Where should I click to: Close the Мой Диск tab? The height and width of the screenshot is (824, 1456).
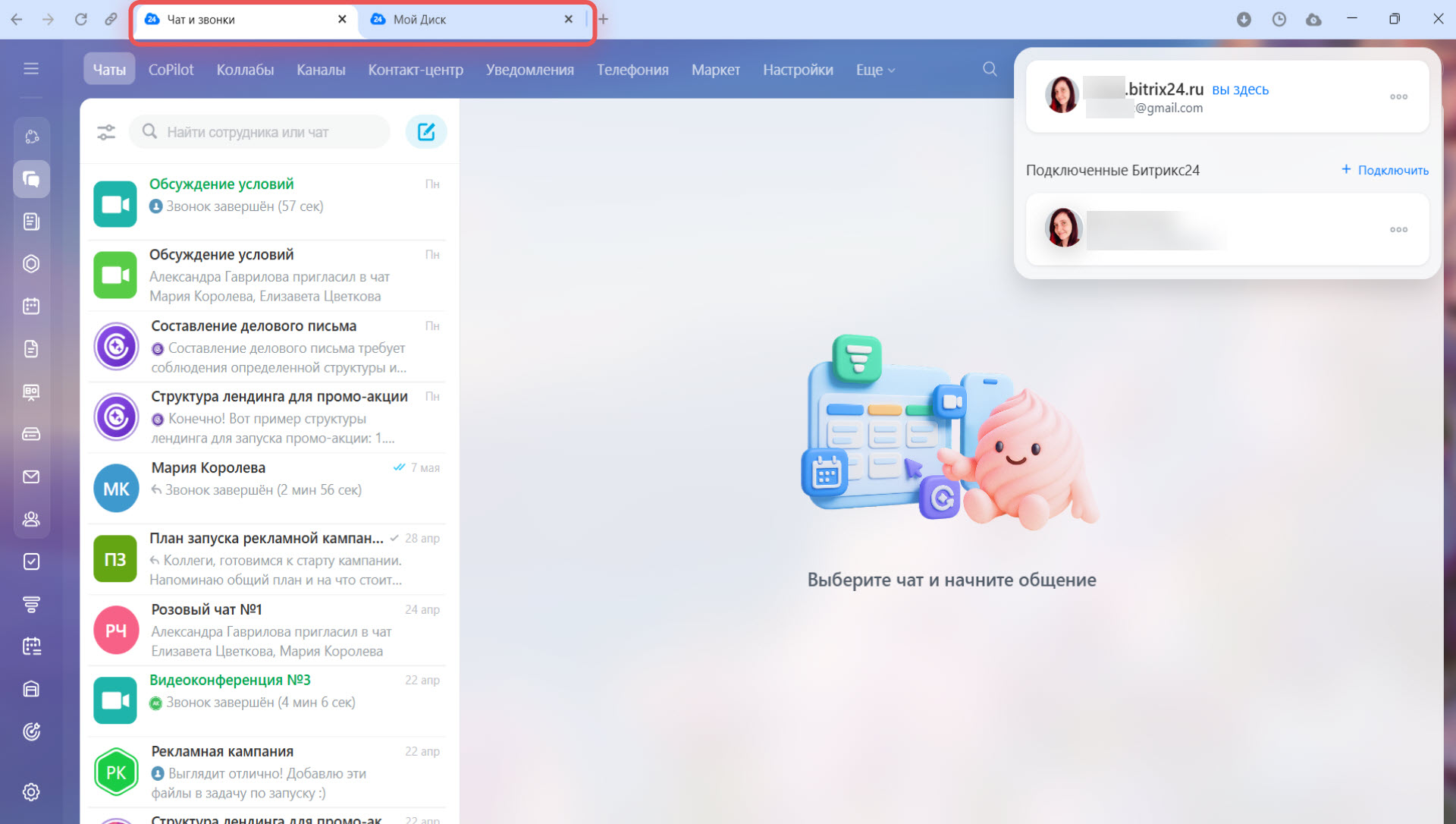point(569,19)
